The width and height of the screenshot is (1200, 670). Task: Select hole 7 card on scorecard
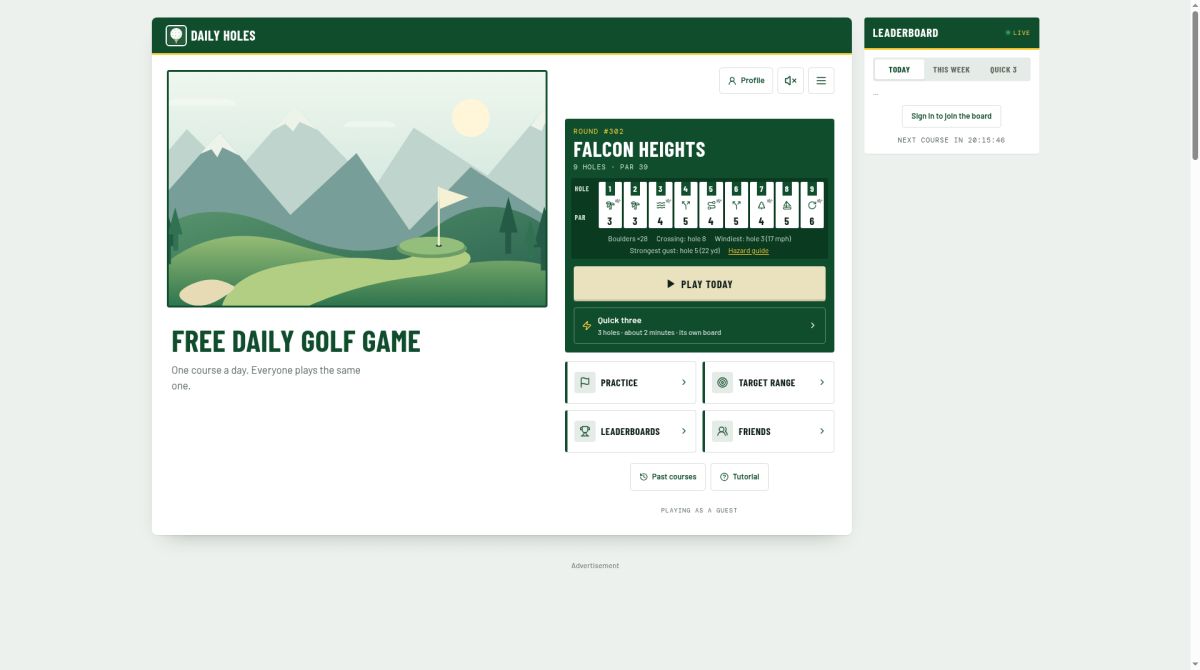[x=761, y=205]
